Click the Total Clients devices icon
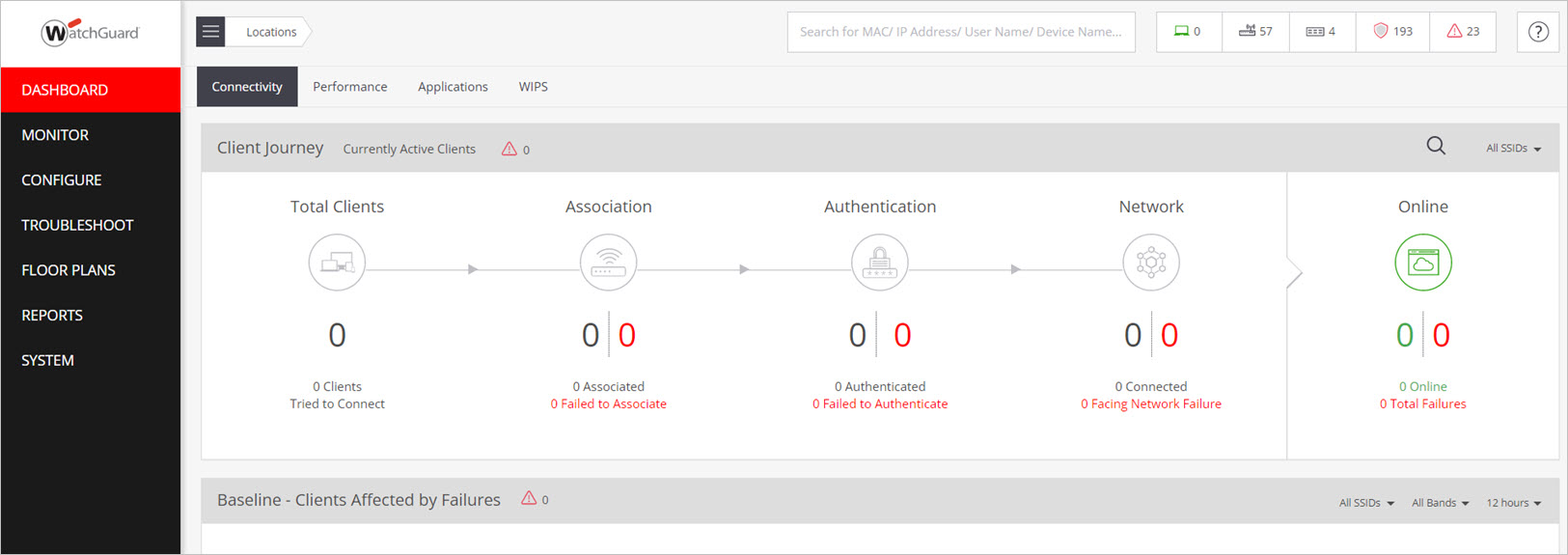Screen dimensions: 1568x555 (x=337, y=263)
